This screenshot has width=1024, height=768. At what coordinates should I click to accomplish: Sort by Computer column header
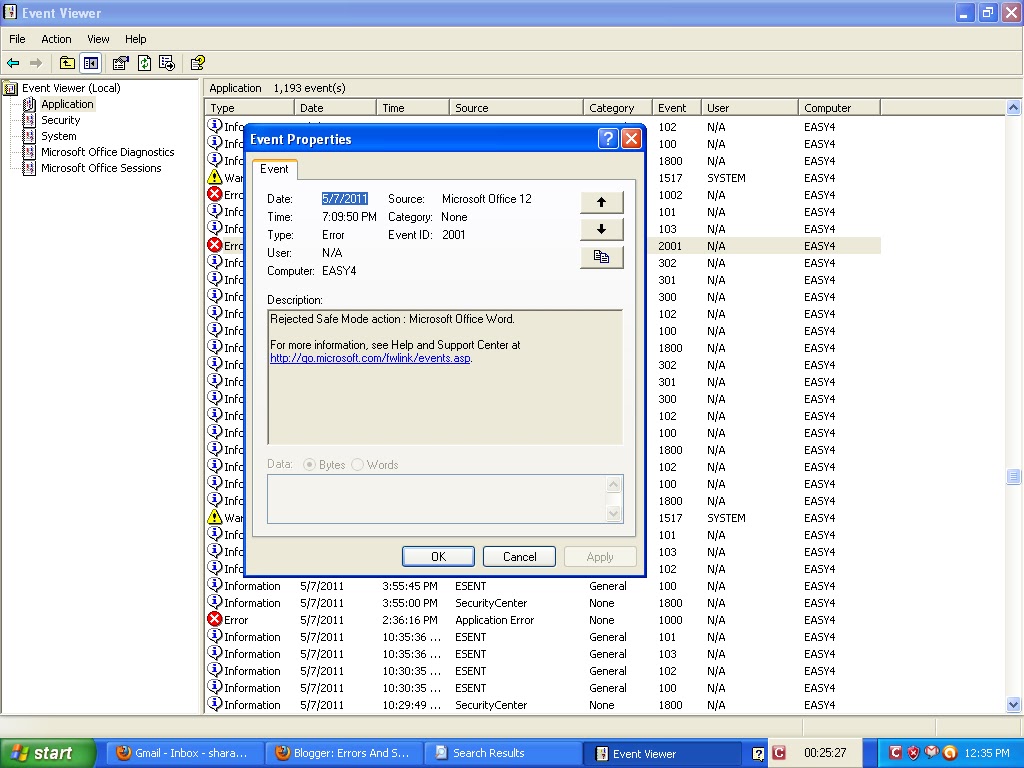(839, 108)
